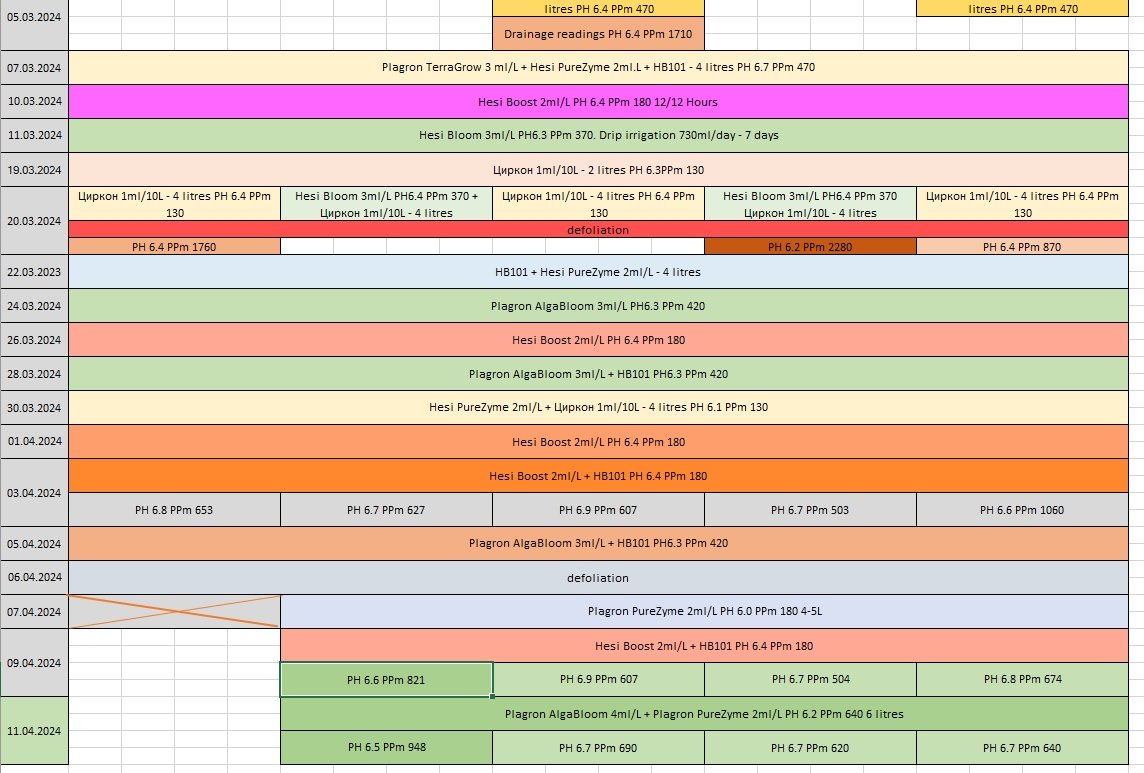Screen dimensions: 1144x773
Task: Select the 03.04.2024 date cell
Action: click(34, 493)
